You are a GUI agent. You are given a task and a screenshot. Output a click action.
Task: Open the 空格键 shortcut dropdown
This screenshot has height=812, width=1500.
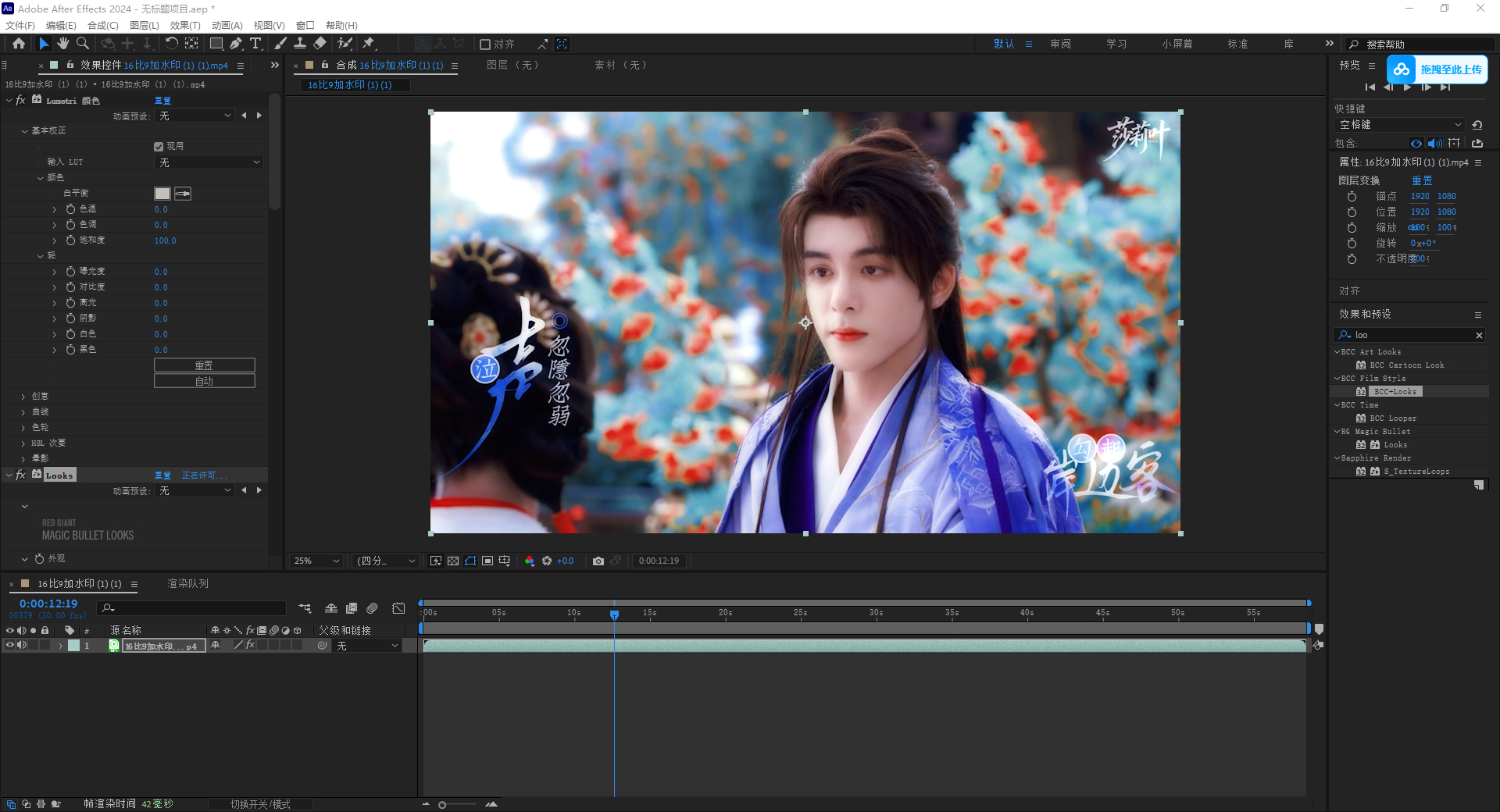click(1398, 125)
